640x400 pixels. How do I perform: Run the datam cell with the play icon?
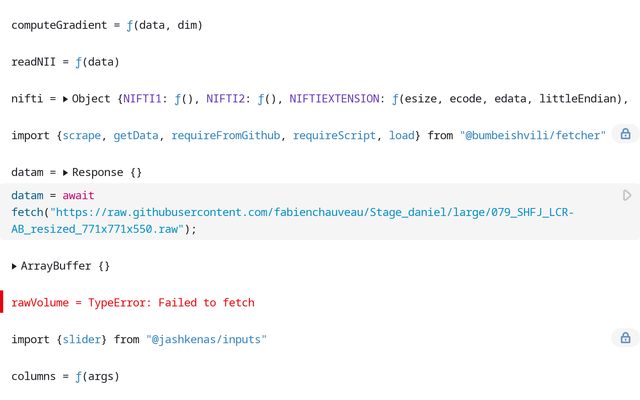[x=627, y=196]
